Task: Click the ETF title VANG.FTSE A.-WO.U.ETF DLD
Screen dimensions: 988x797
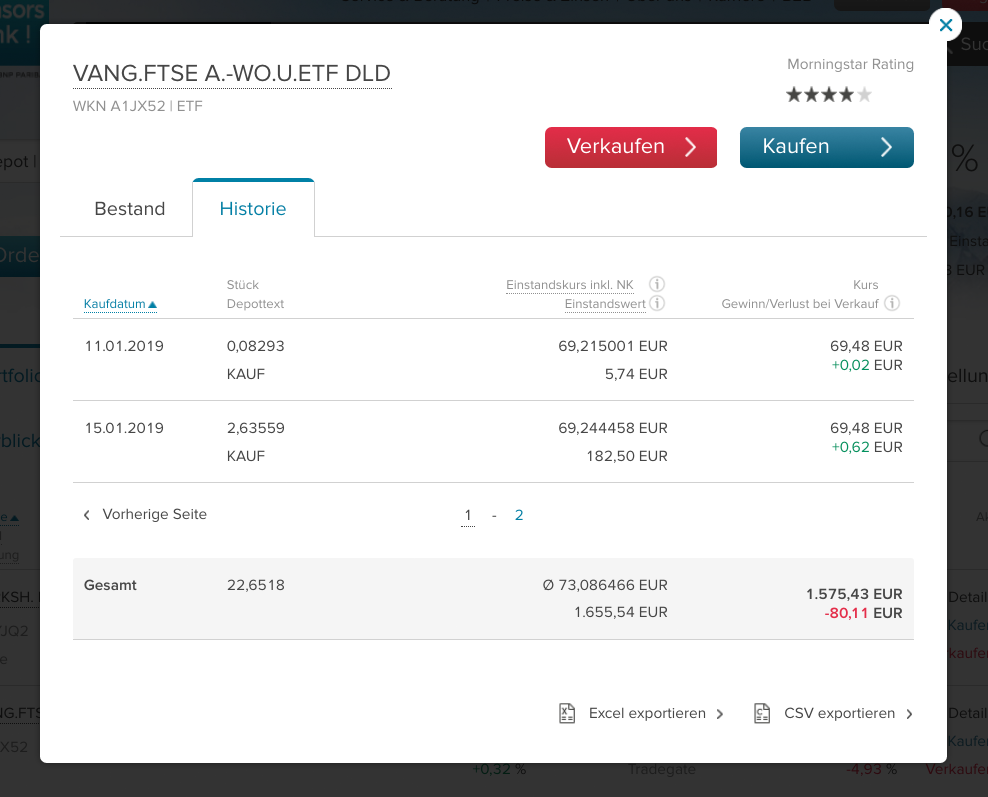Action: click(232, 74)
